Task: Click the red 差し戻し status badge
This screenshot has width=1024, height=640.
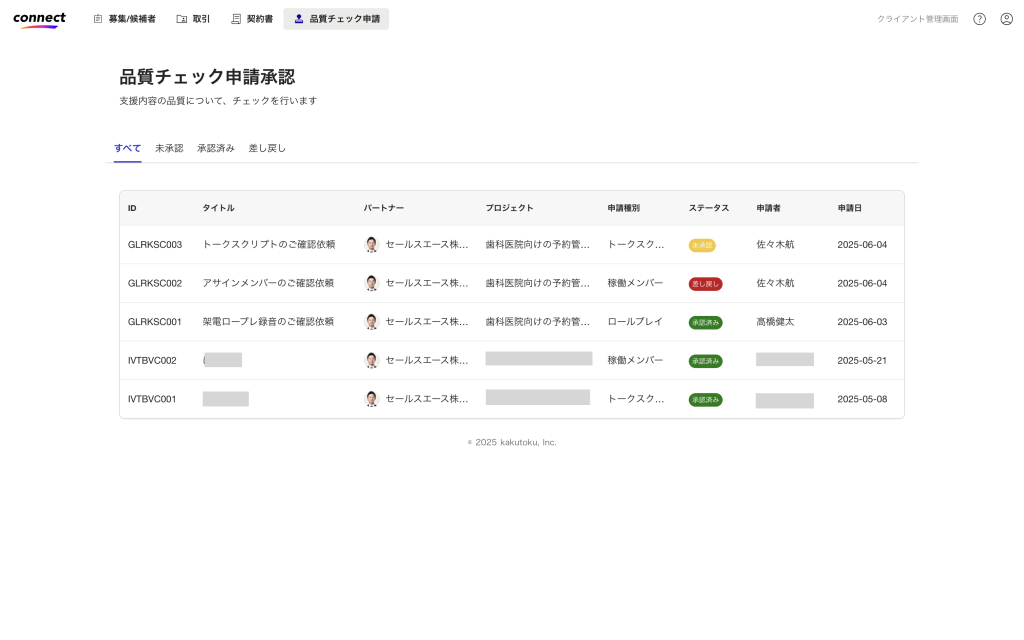Action: click(705, 284)
